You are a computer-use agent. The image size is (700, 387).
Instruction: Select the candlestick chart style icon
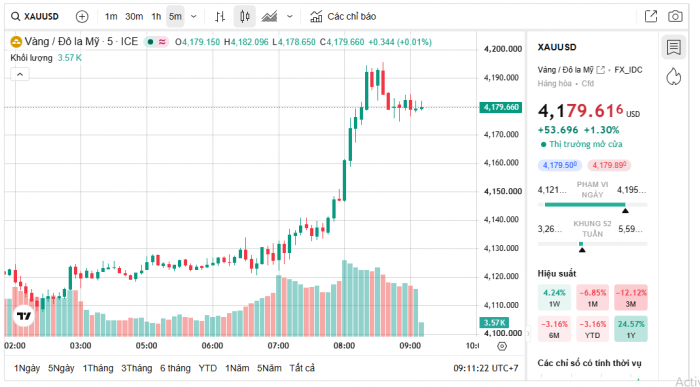[x=245, y=17]
